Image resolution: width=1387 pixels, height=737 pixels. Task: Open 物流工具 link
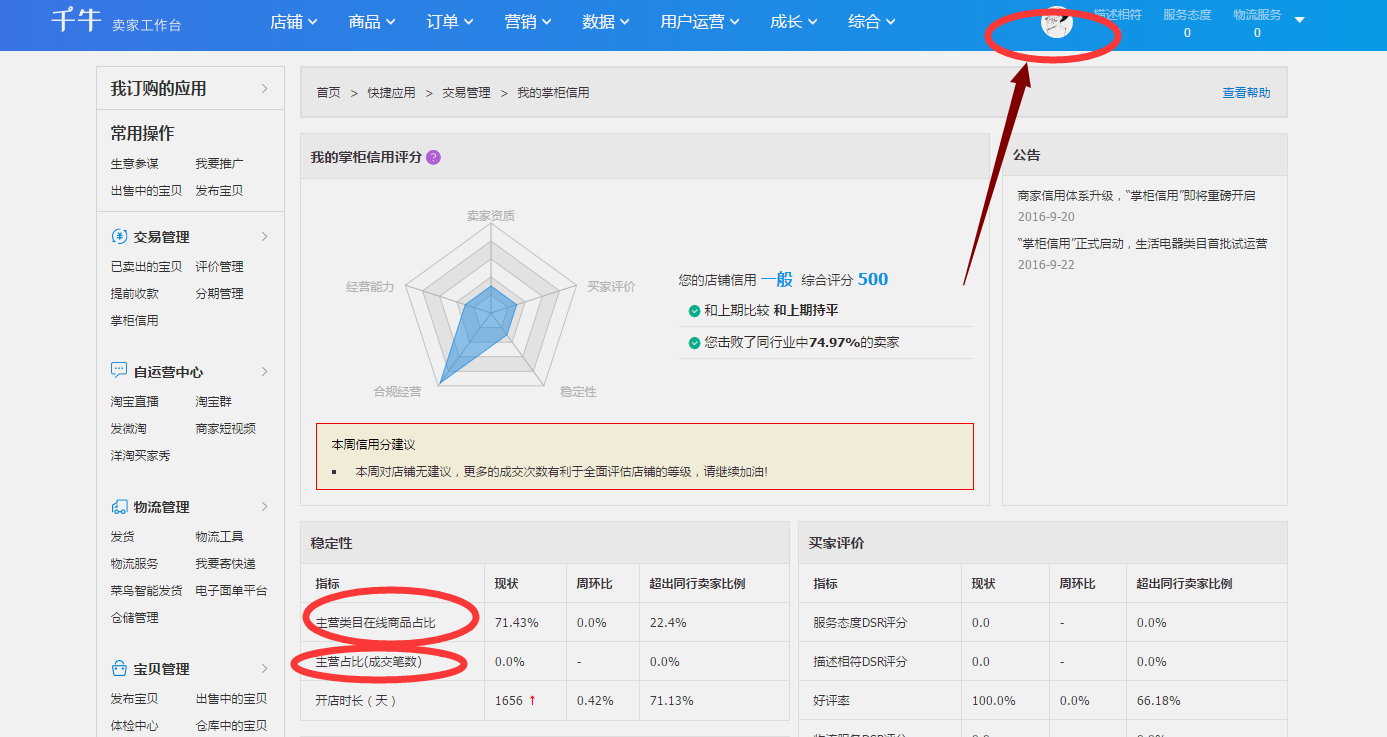219,536
